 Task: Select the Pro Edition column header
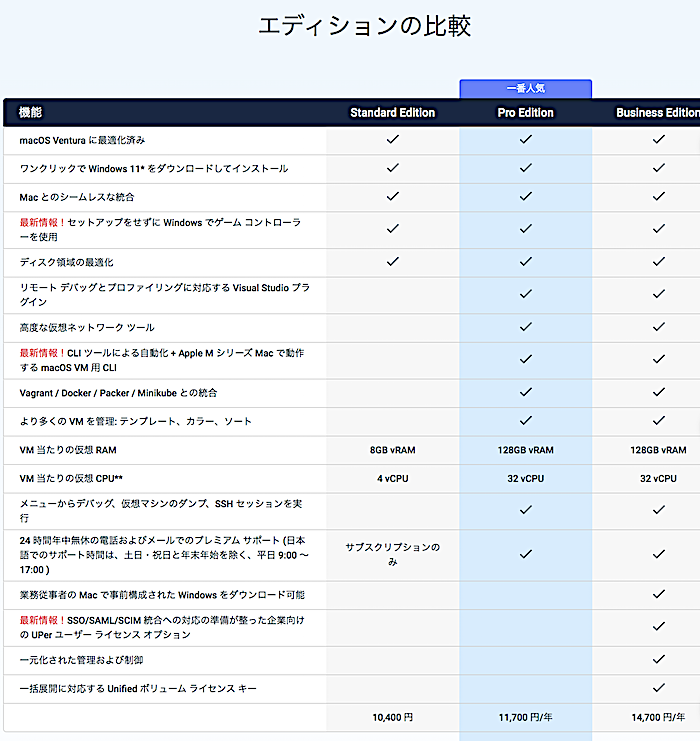pos(525,113)
